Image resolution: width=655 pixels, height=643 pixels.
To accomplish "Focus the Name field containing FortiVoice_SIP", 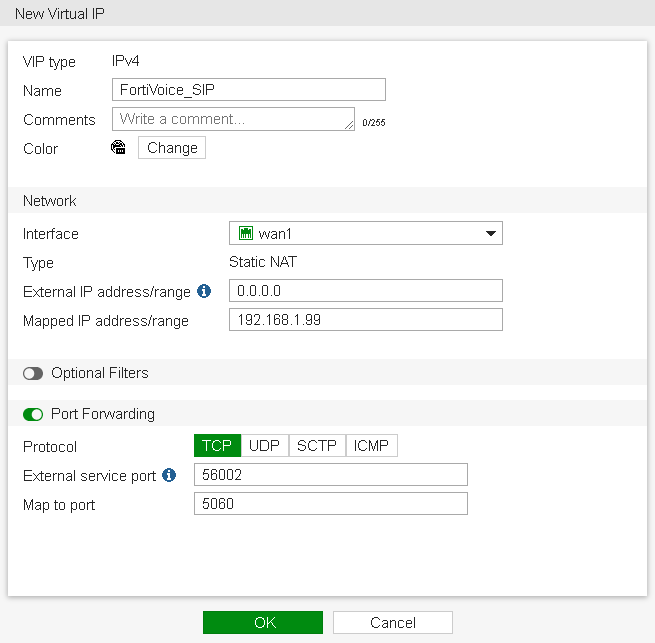I will point(248,90).
